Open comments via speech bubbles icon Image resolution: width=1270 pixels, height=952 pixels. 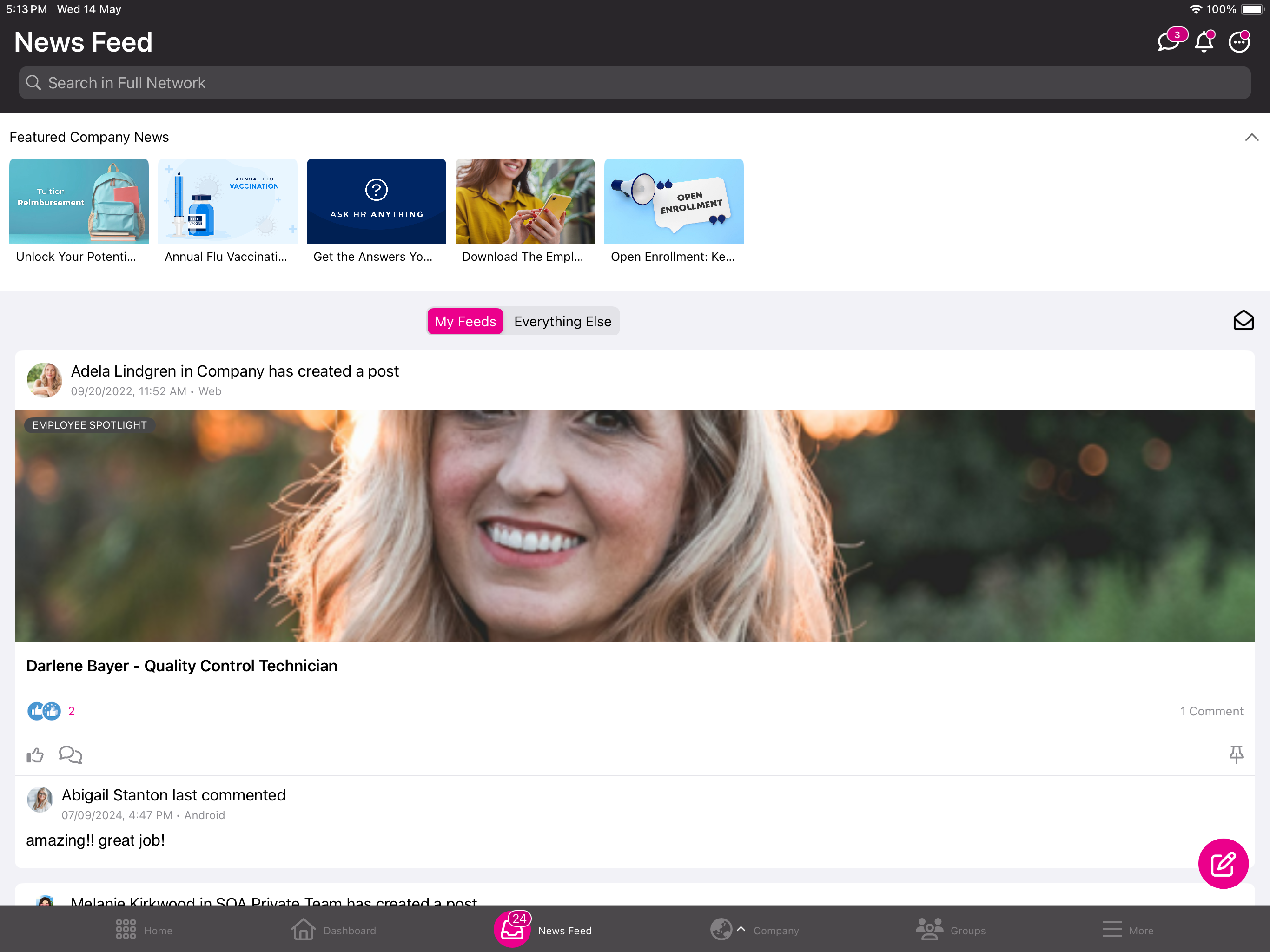[71, 754]
